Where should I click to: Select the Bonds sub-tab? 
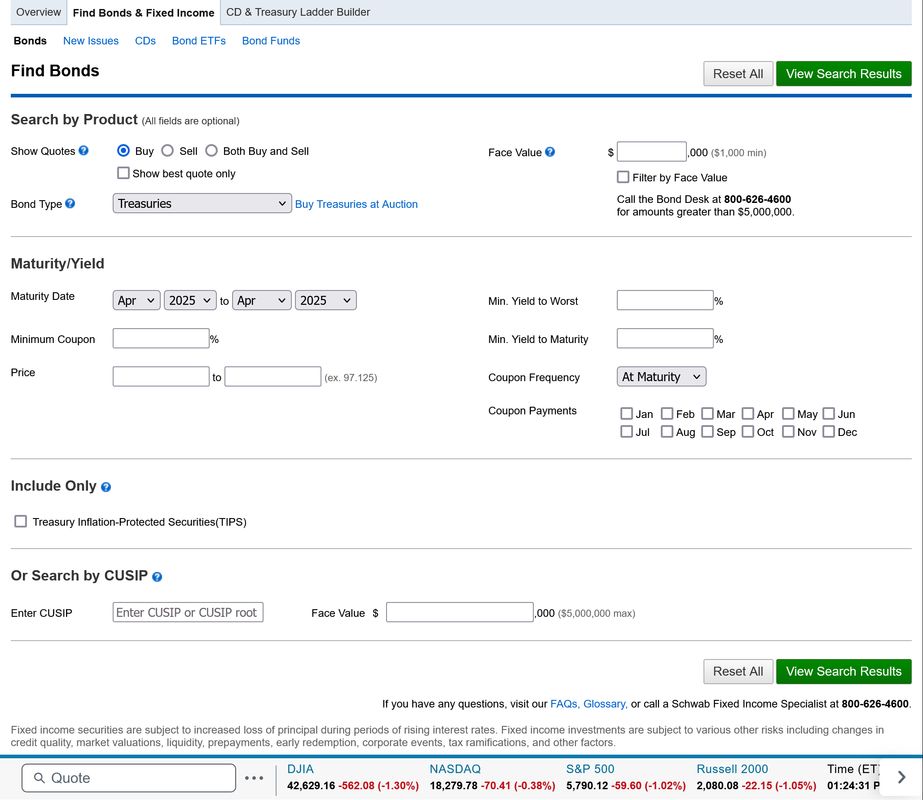tap(30, 41)
